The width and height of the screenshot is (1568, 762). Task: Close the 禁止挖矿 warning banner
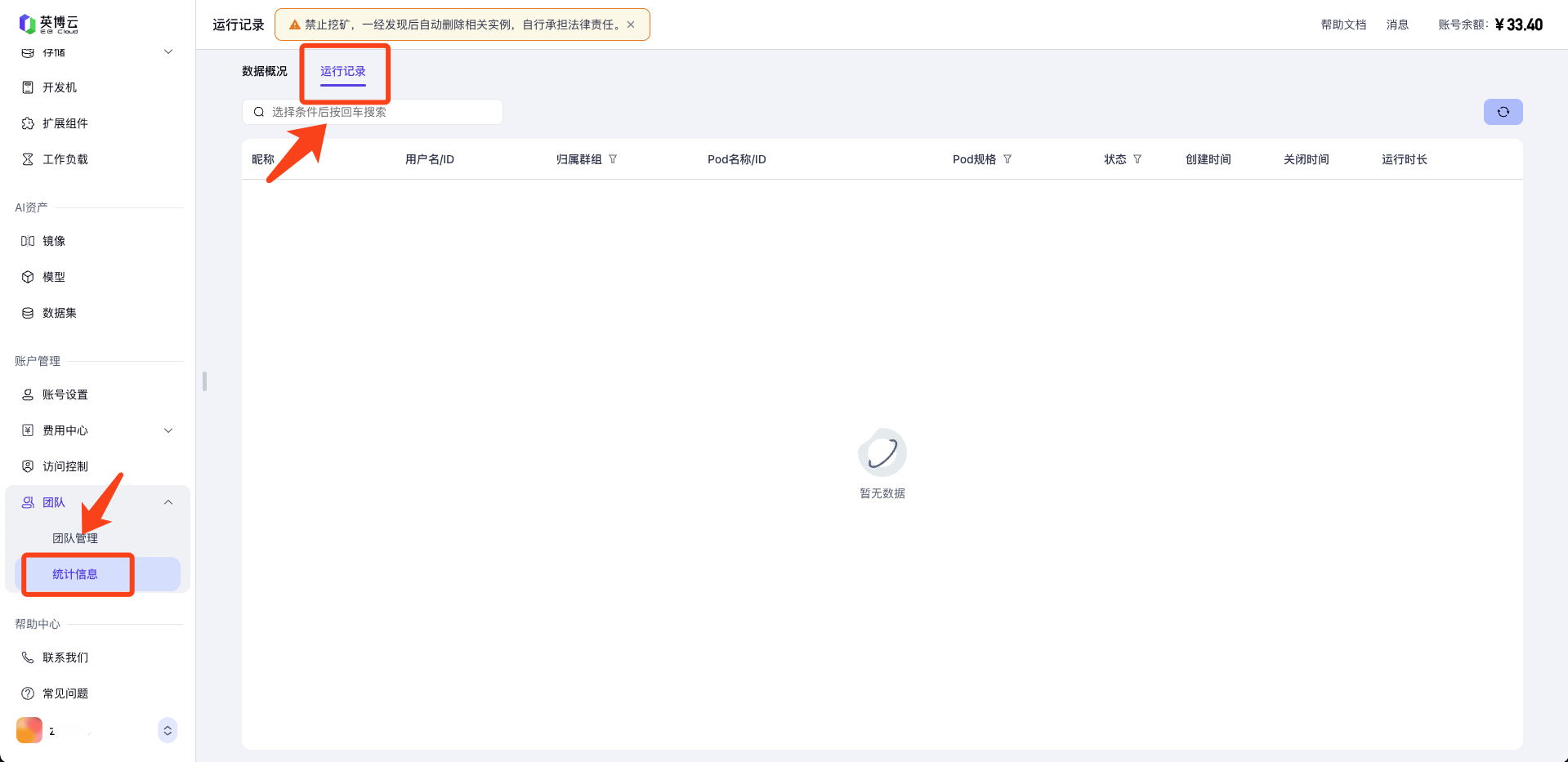(631, 25)
